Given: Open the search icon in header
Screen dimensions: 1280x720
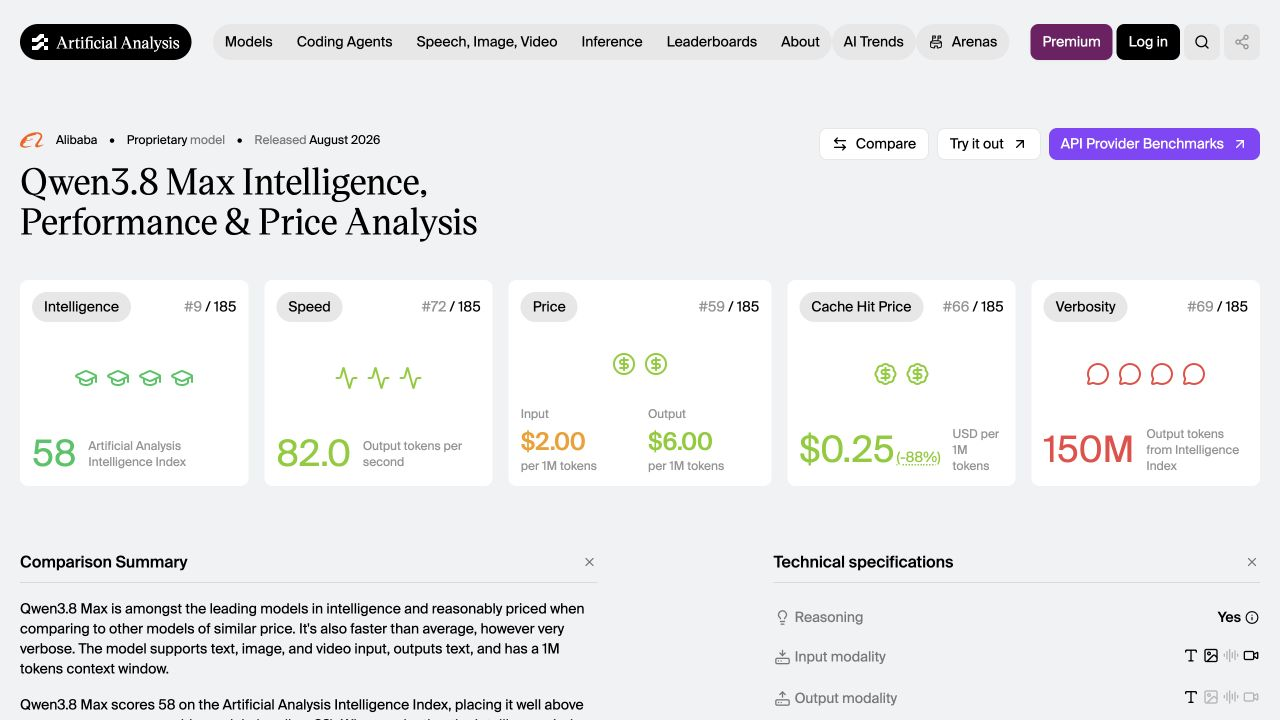Looking at the screenshot, I should coord(1202,42).
